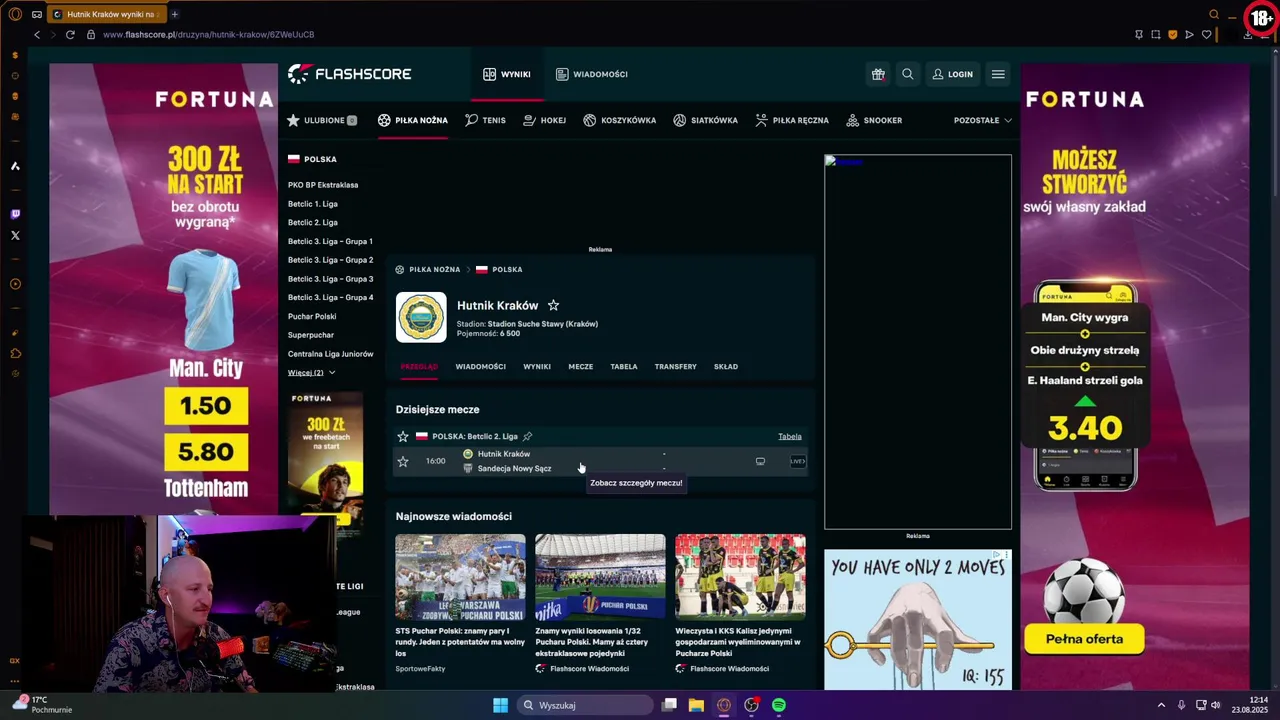Switch to PRZEGLĄD team tab
Viewport: 1280px width, 720px height.
[419, 367]
